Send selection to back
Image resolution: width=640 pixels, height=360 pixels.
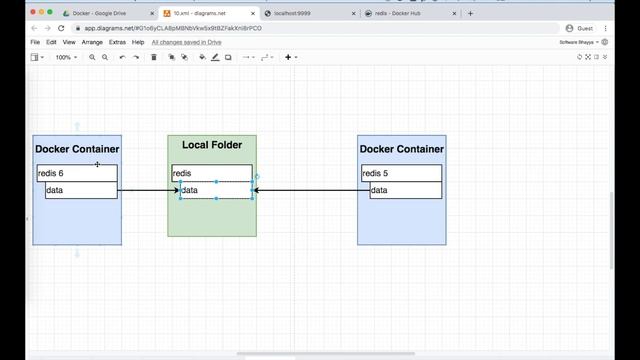click(184, 58)
